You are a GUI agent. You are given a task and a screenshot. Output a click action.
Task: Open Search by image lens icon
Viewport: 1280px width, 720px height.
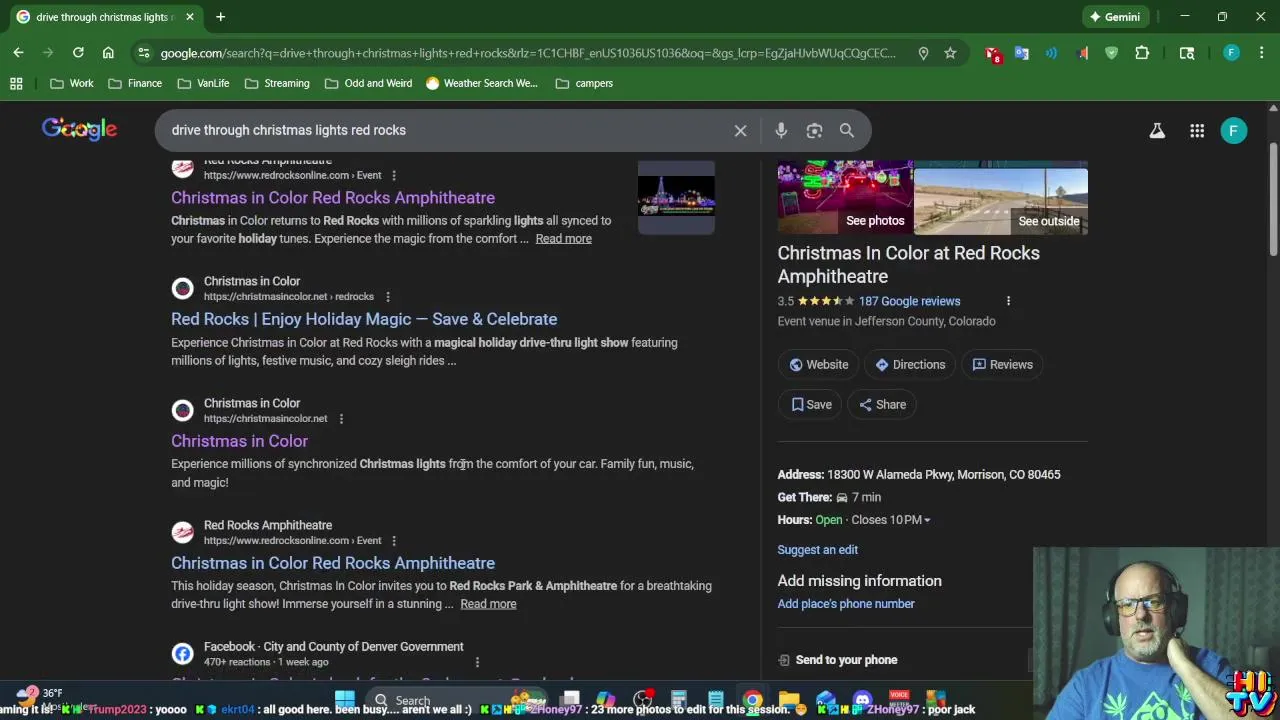pos(814,130)
